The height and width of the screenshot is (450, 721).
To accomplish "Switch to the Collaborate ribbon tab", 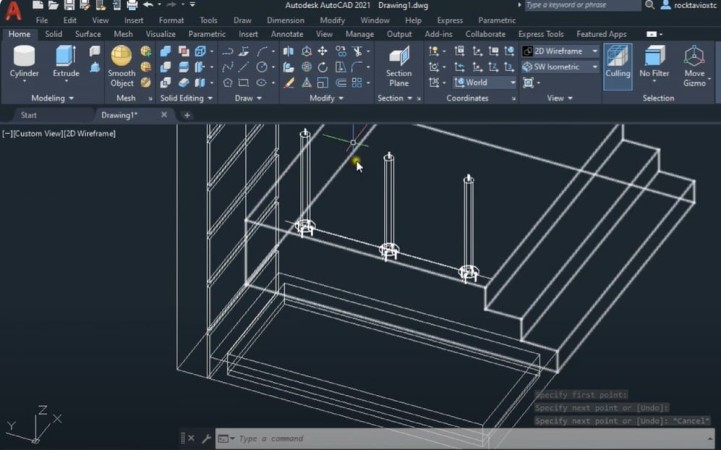I will point(485,34).
